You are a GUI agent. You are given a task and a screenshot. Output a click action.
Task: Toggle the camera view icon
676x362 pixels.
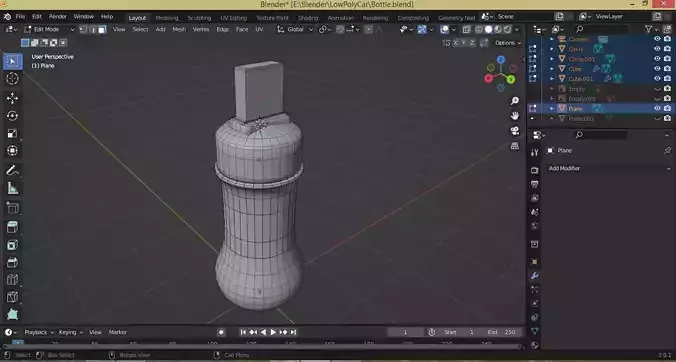pyautogui.click(x=515, y=131)
